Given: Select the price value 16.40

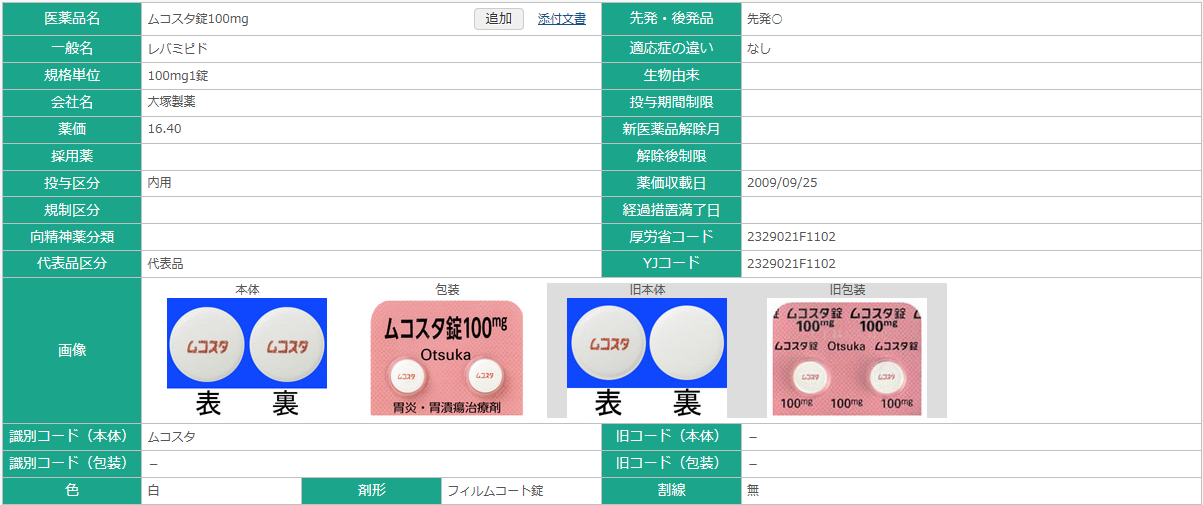Looking at the screenshot, I should click(164, 129).
